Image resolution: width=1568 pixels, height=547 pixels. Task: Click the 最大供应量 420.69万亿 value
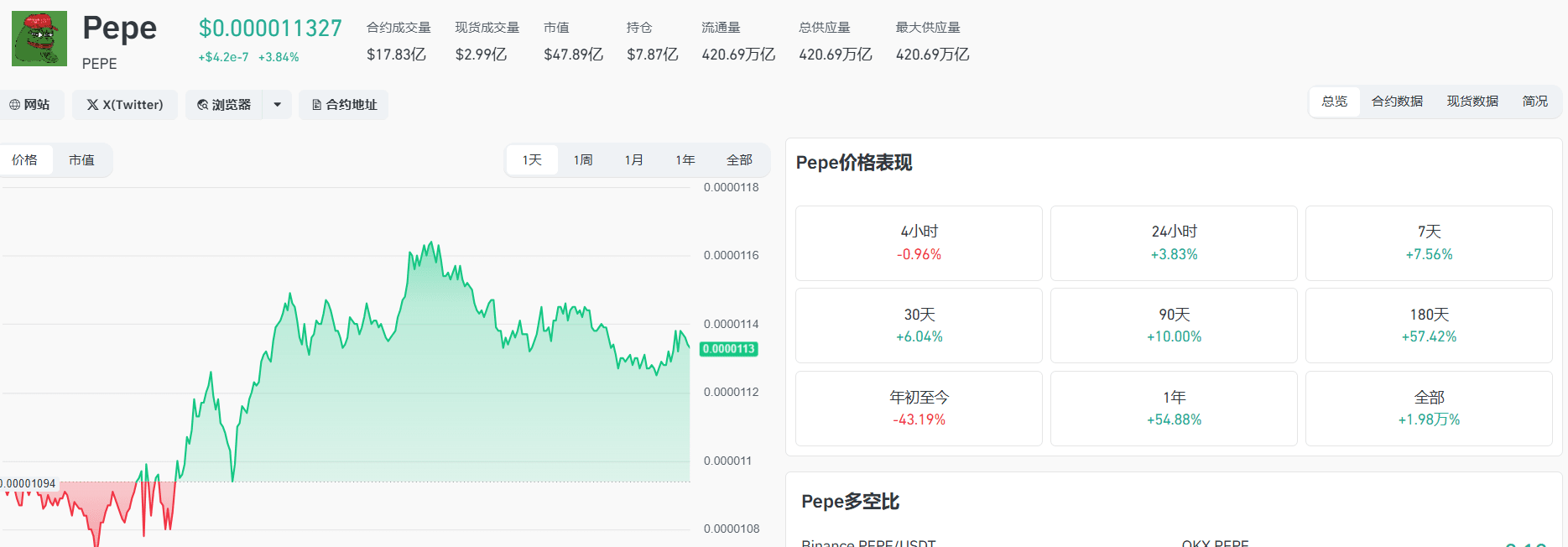tap(932, 55)
